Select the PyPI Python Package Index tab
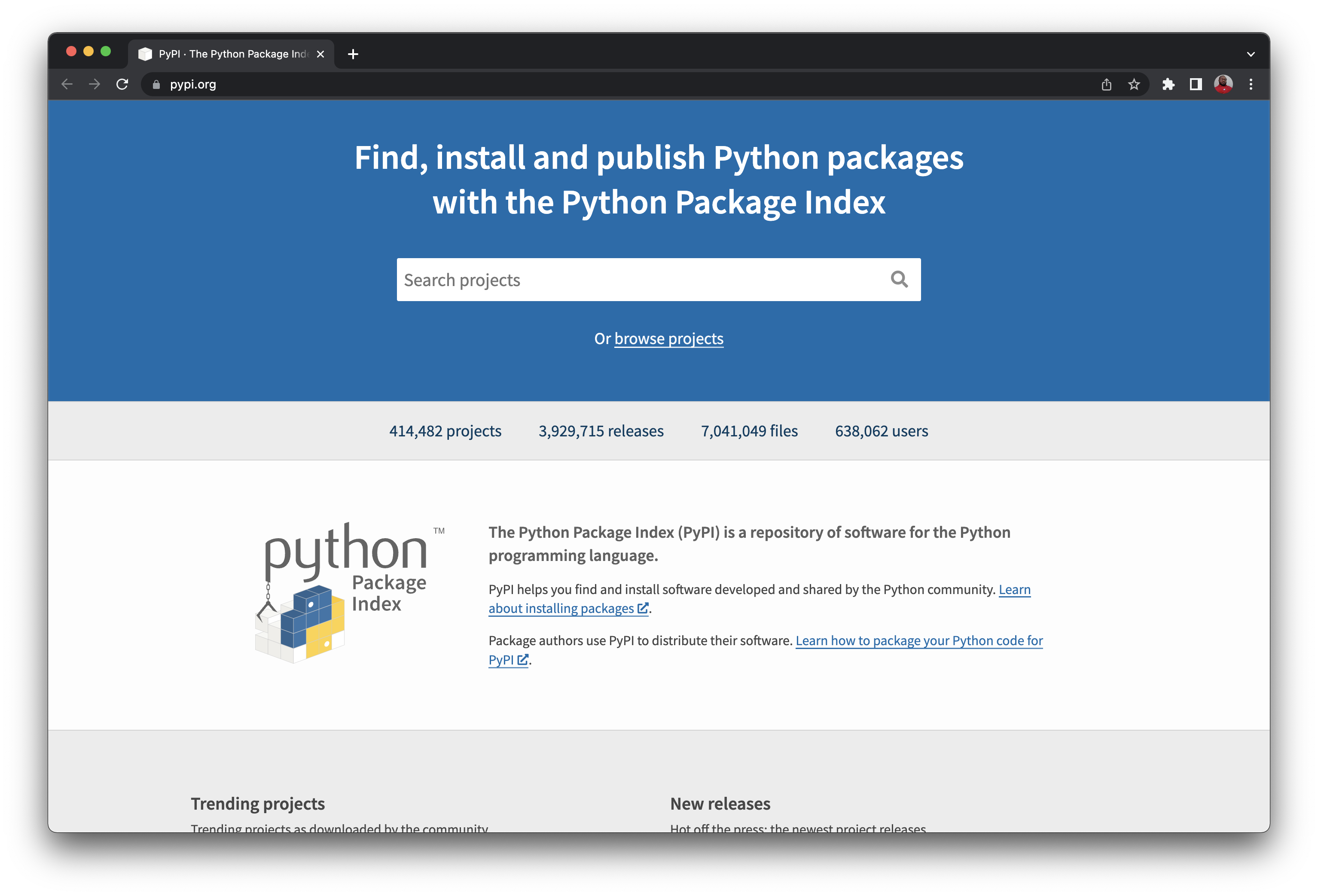This screenshot has width=1318, height=896. pyautogui.click(x=232, y=54)
